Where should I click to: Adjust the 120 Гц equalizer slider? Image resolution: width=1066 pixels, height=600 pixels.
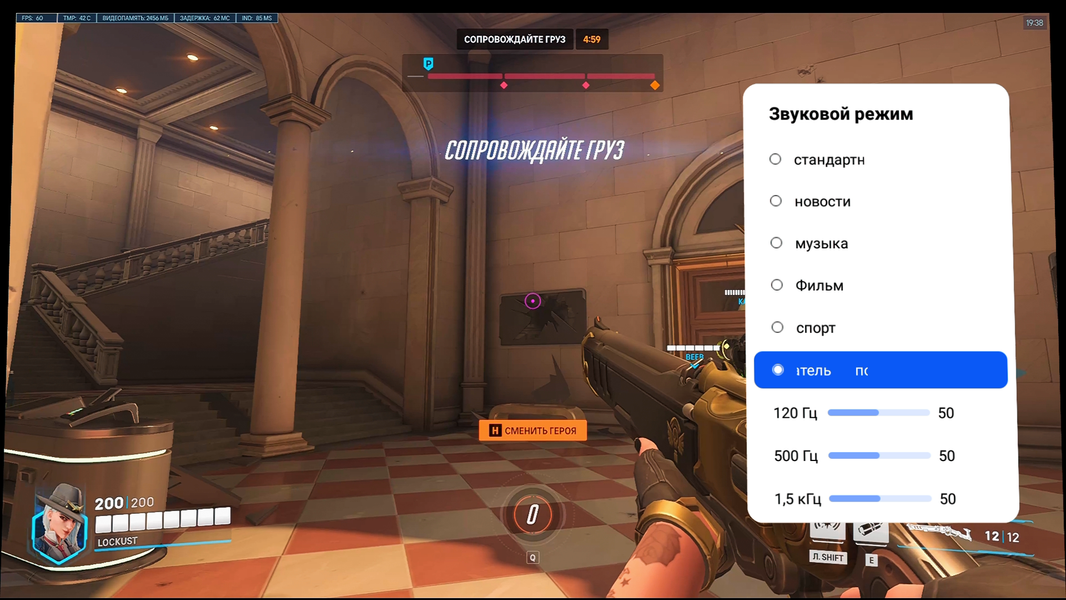[x=878, y=412]
